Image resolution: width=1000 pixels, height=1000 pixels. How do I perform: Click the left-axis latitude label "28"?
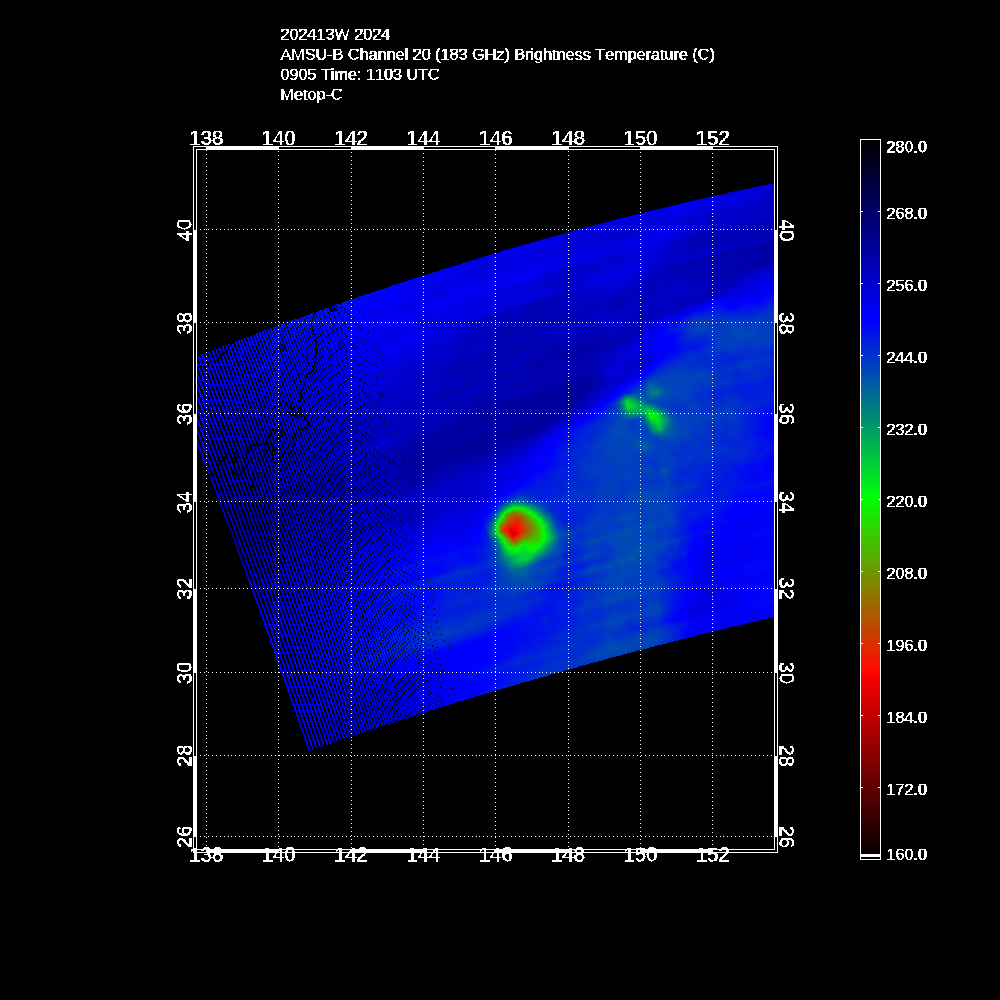(184, 756)
